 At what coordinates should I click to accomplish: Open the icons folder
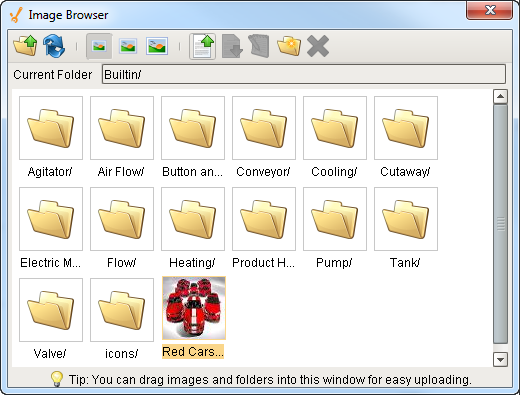pyautogui.click(x=122, y=310)
